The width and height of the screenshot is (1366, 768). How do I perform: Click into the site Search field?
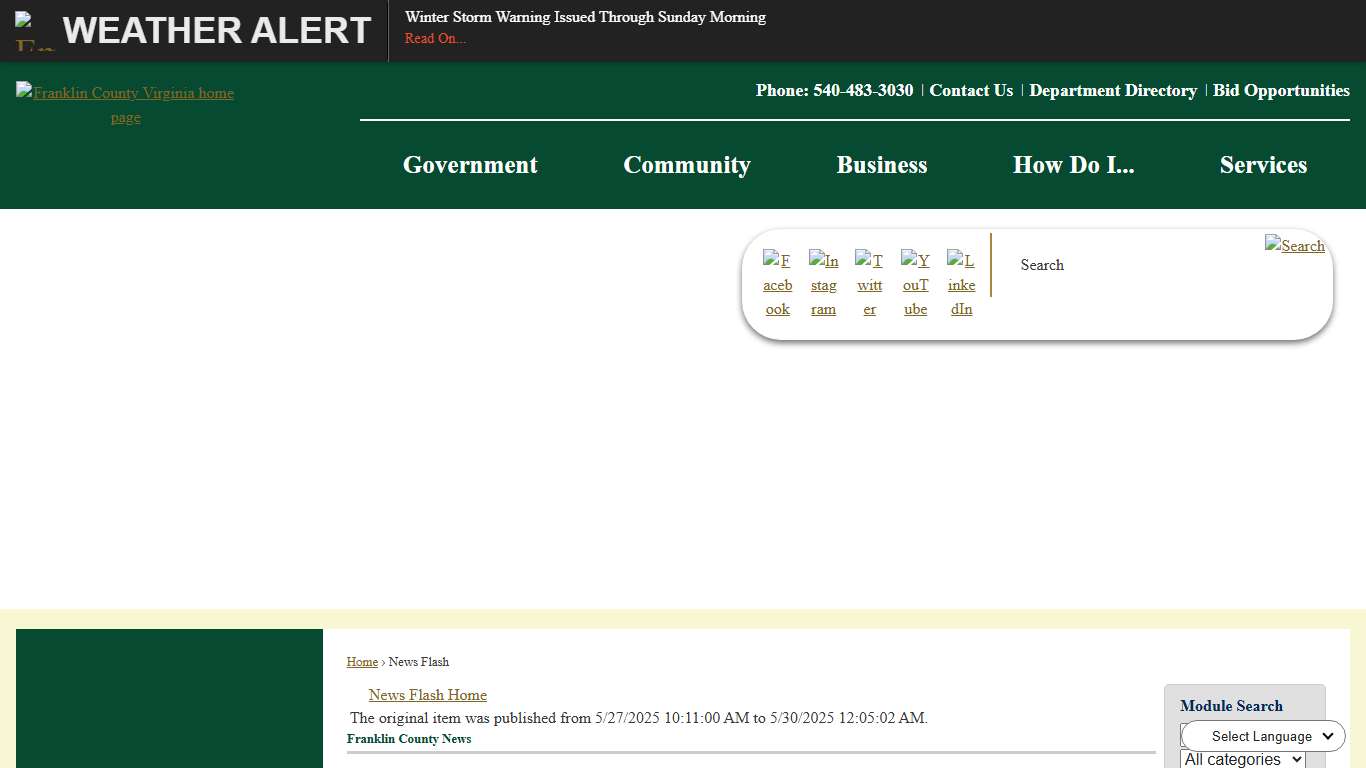click(x=1130, y=265)
